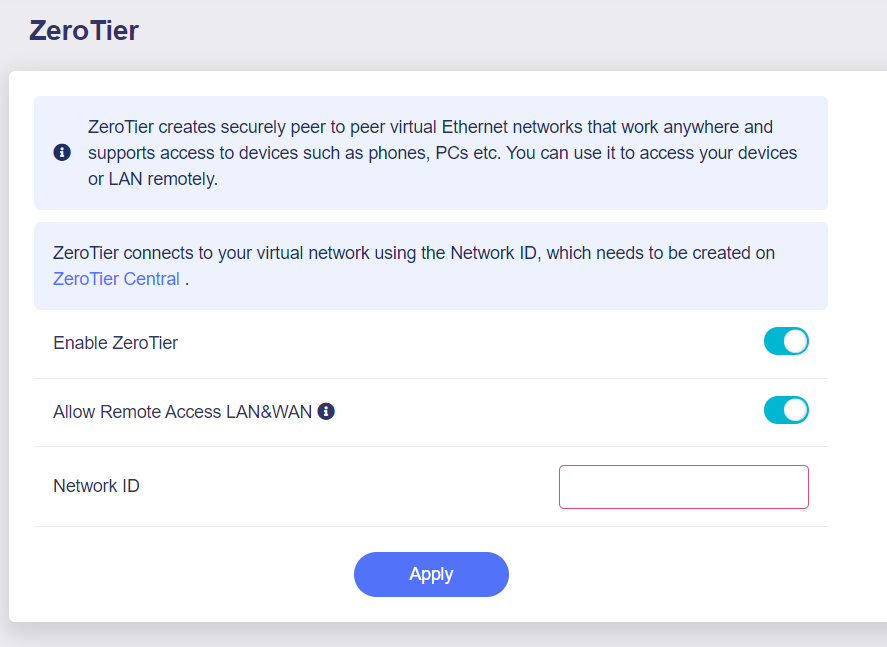Click the "Network ID" field label
Screen dimensions: 887x647
click(96, 487)
